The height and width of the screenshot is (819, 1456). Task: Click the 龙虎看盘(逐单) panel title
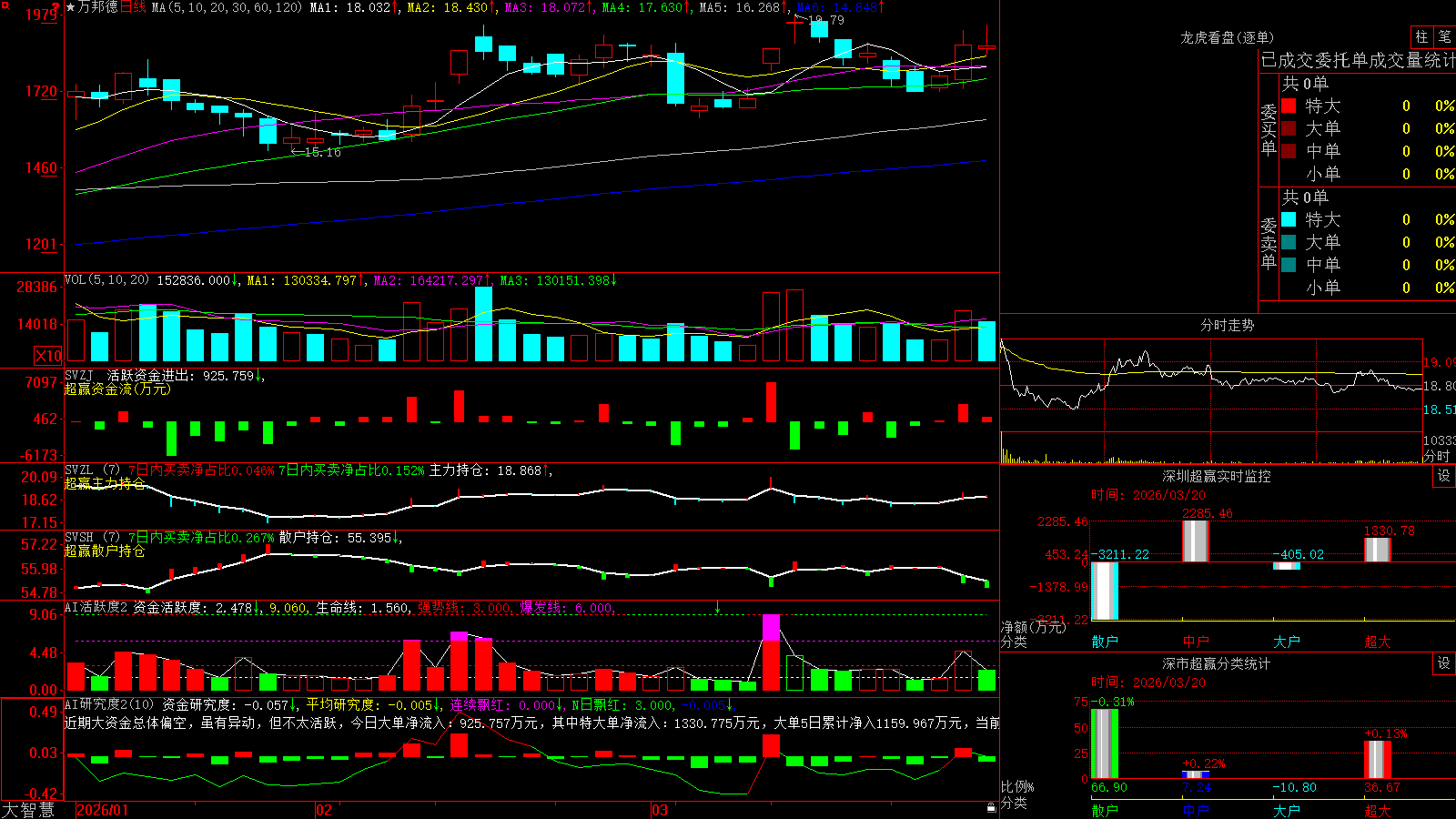(1227, 37)
